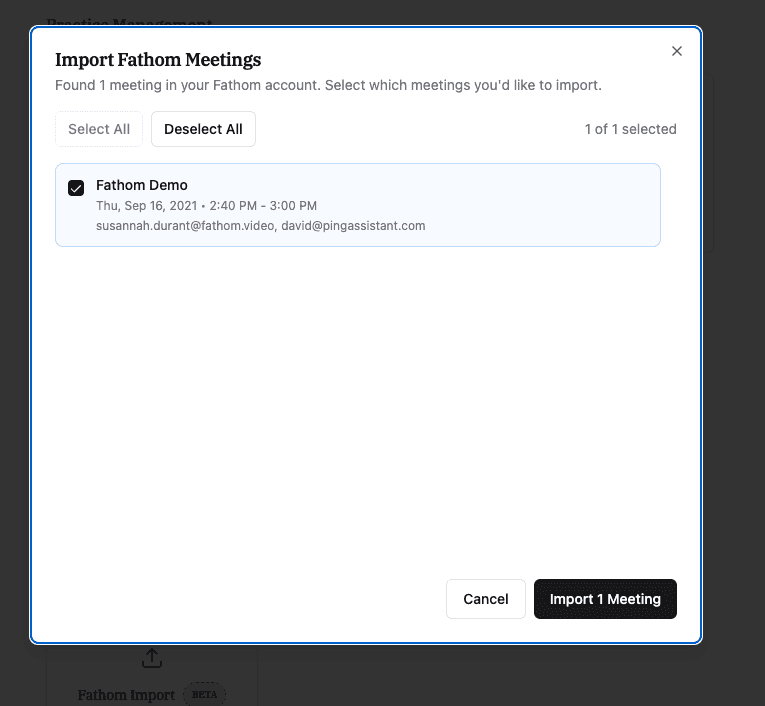Click the upload icon behind the dialog
Viewport: 765px width, 706px height.
click(x=152, y=658)
